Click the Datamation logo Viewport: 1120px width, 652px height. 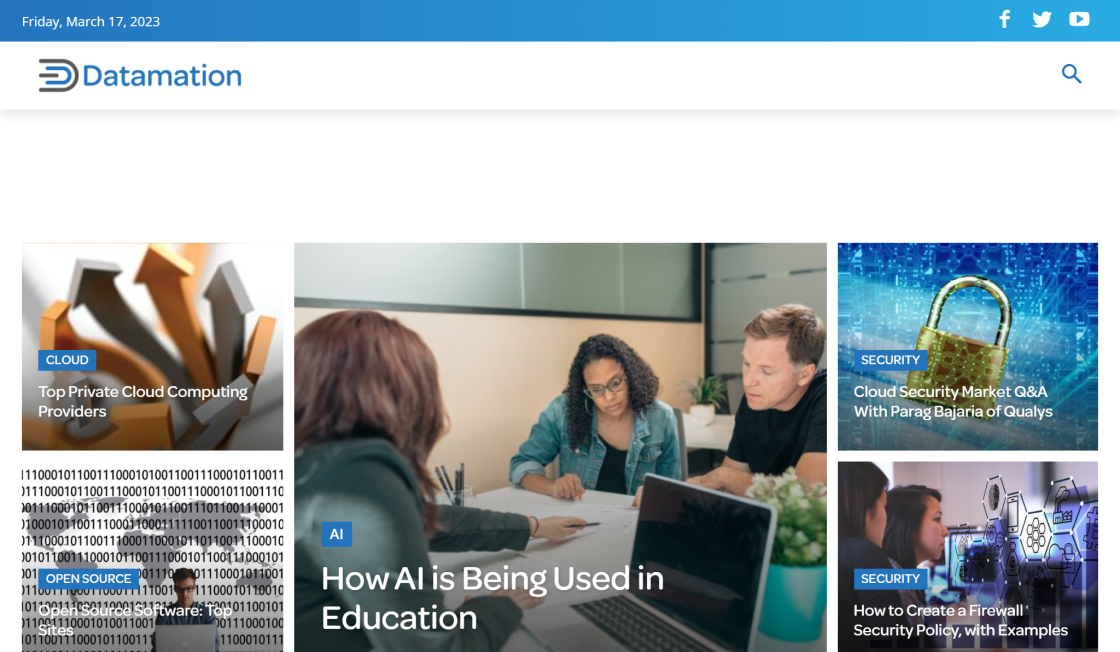pyautogui.click(x=140, y=76)
